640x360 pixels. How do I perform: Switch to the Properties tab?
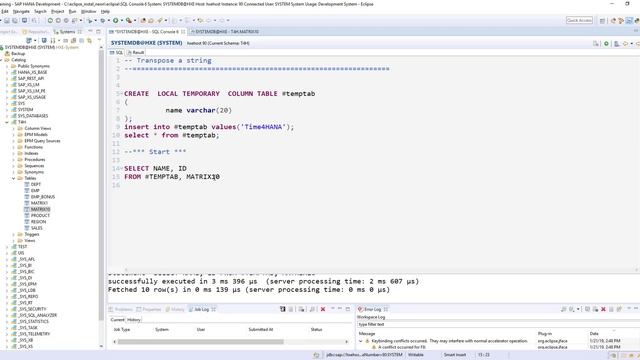(149, 309)
